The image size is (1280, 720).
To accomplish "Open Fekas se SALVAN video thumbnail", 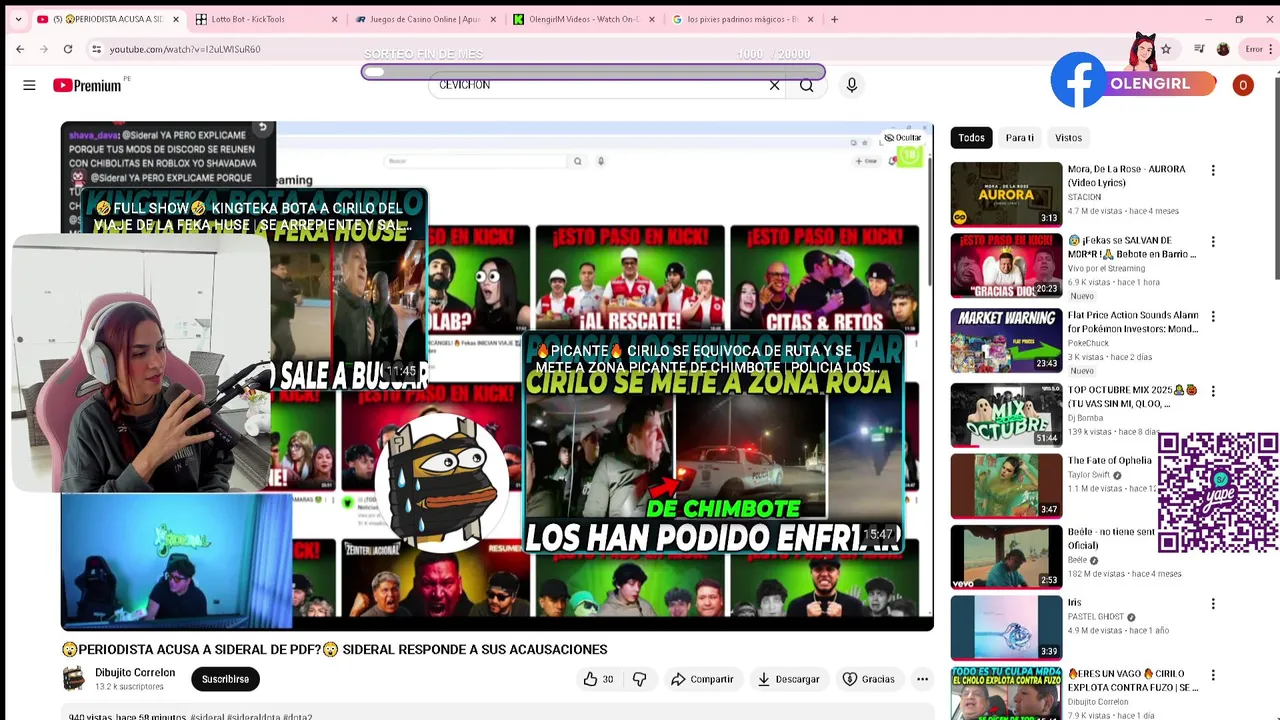I will (1006, 266).
